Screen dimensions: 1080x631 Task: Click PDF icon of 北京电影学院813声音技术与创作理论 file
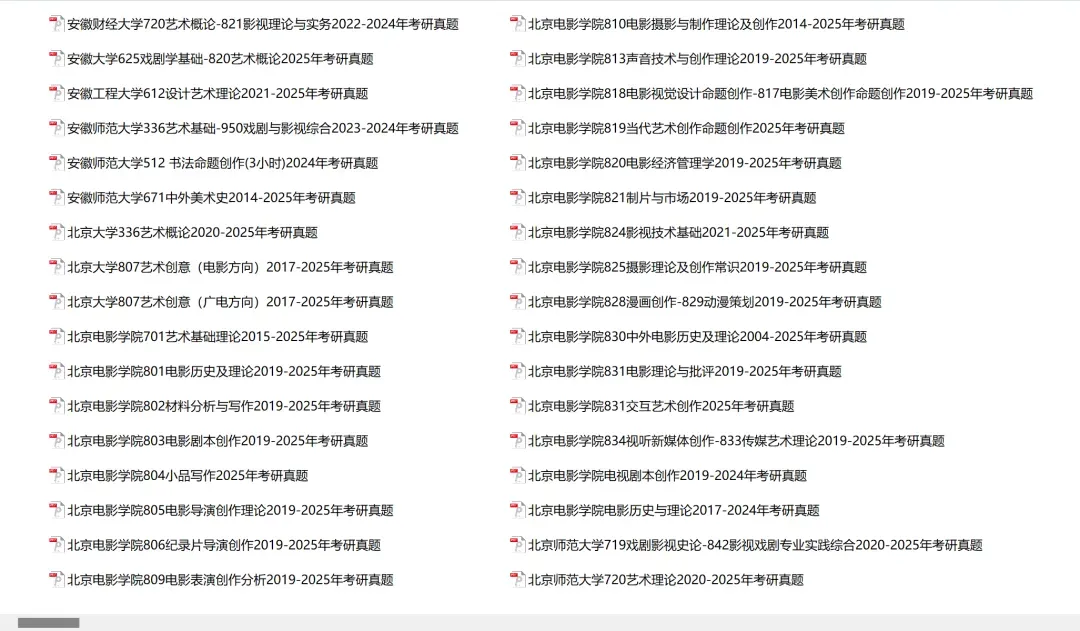(x=517, y=59)
